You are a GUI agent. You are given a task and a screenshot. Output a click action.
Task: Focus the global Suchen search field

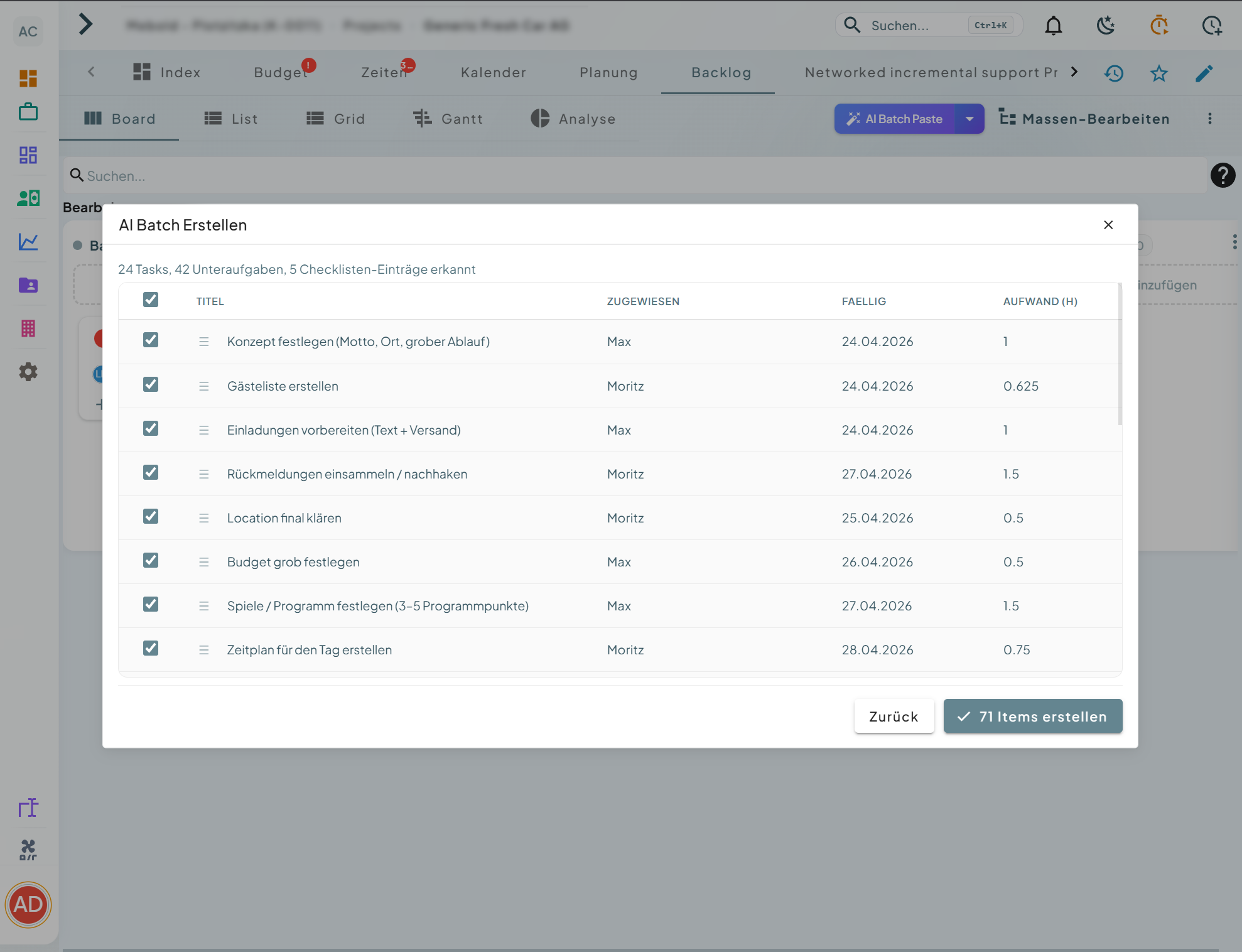point(929,25)
